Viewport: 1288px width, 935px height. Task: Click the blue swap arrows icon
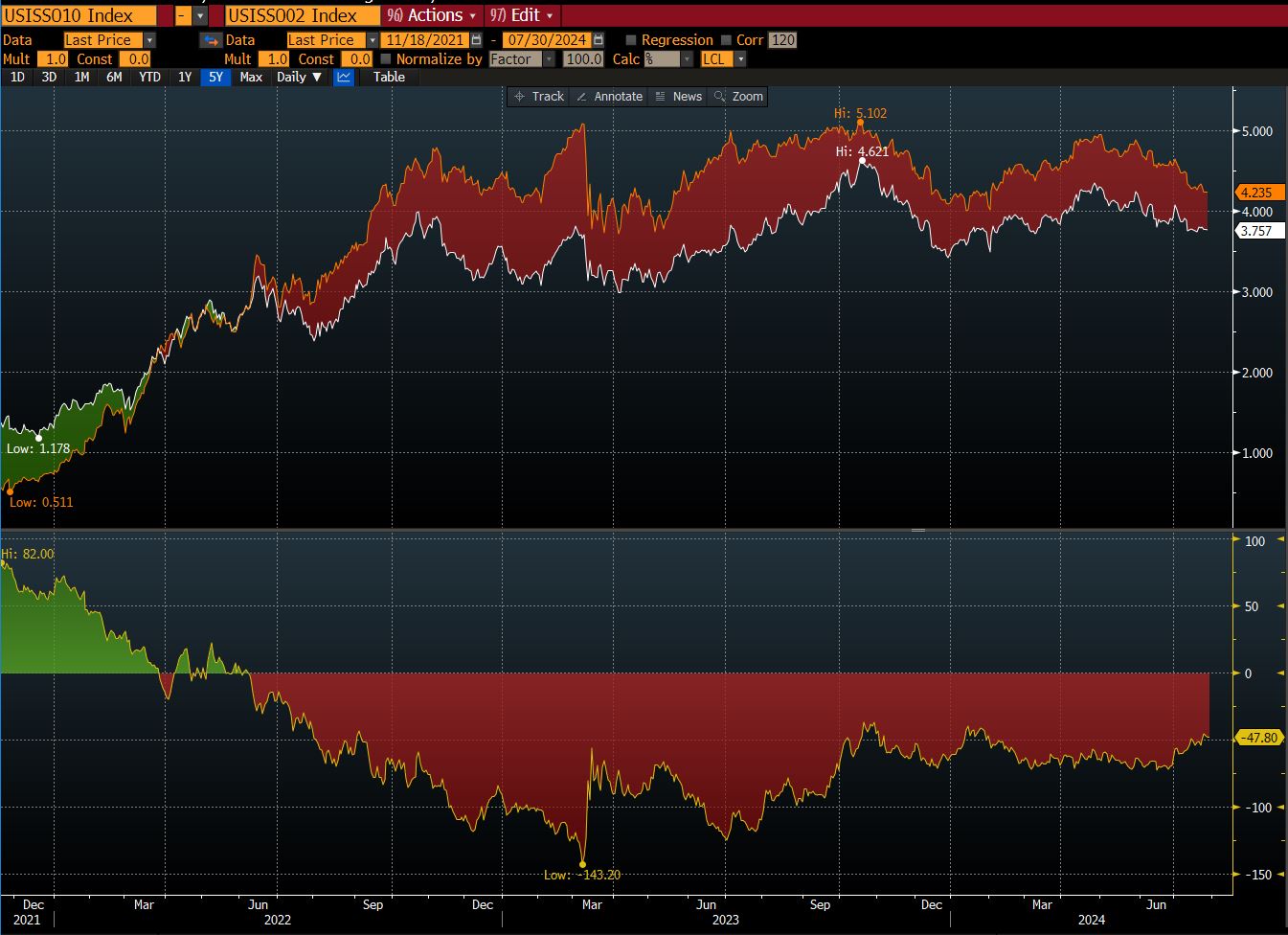211,40
